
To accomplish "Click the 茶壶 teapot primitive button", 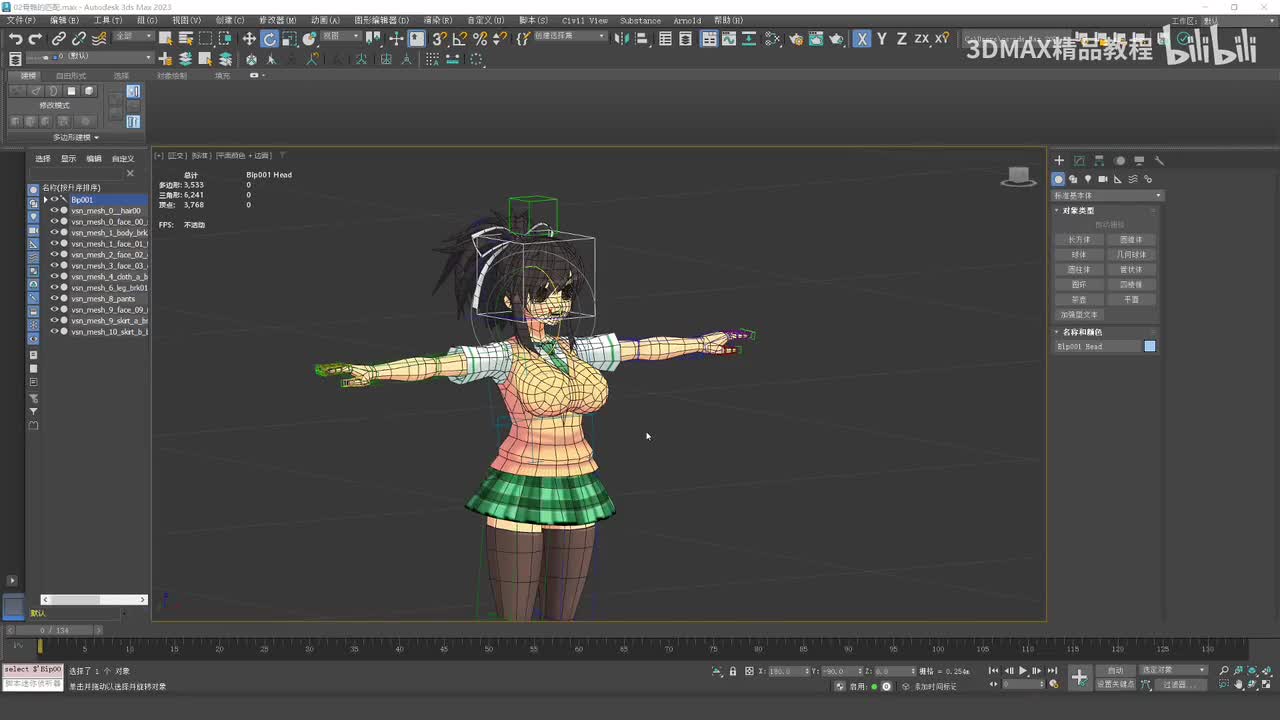I will tap(1079, 300).
